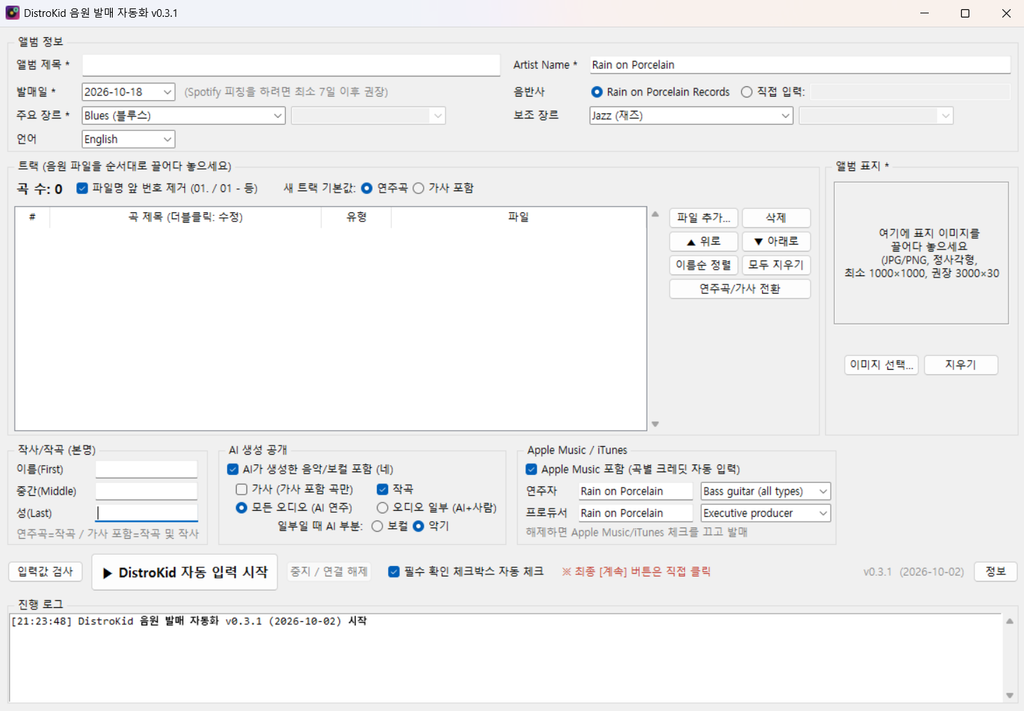This screenshot has width=1024, height=711.
Task: Open the secondary sub-genre dropdown
Action: pyautogui.click(x=876, y=116)
